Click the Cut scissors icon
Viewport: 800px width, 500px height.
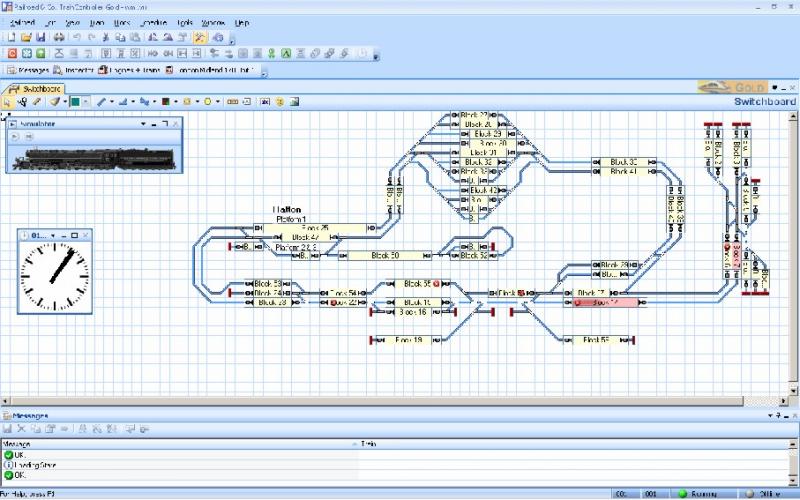106,37
